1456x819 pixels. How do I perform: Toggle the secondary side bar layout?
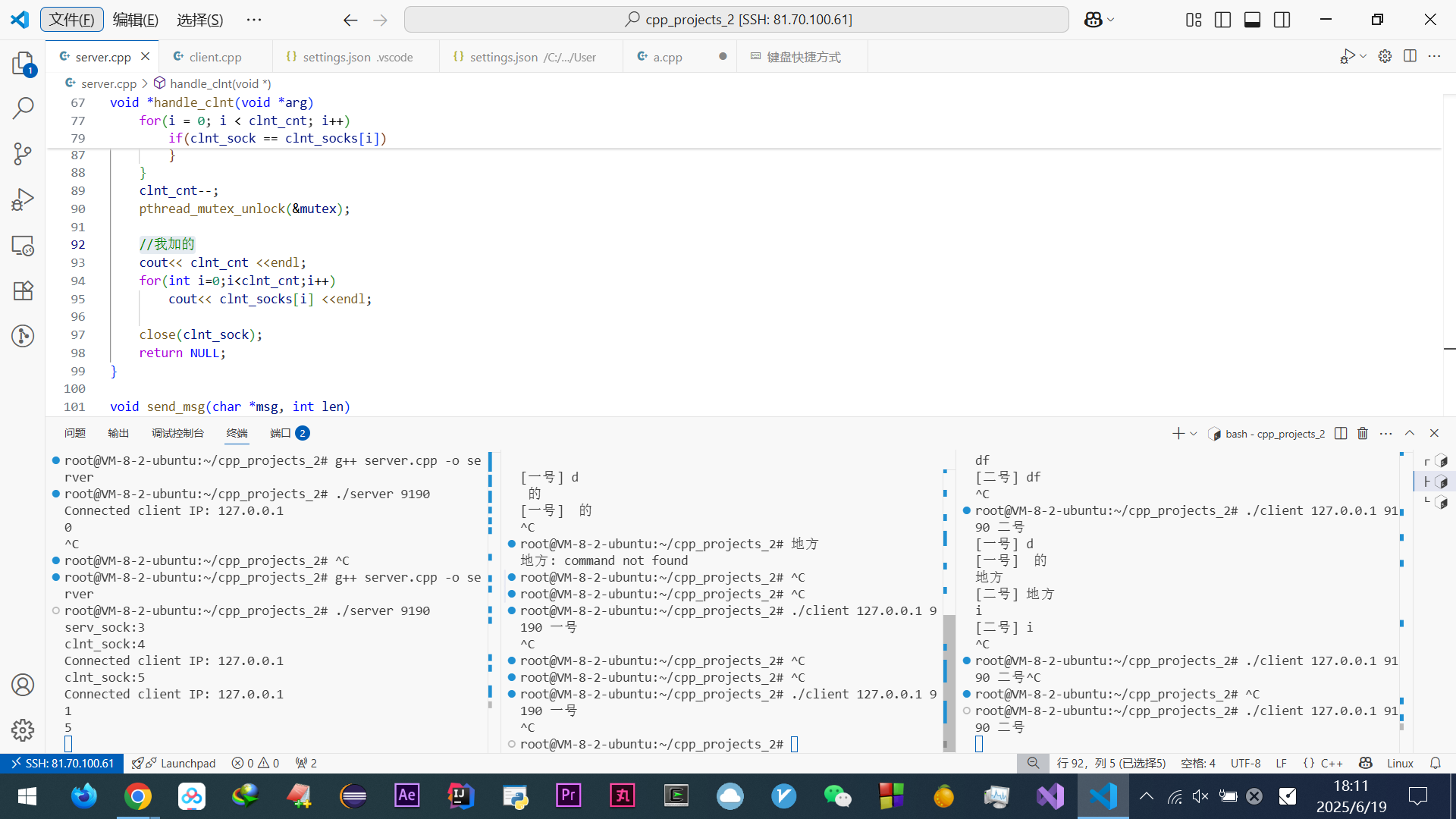pyautogui.click(x=1282, y=20)
